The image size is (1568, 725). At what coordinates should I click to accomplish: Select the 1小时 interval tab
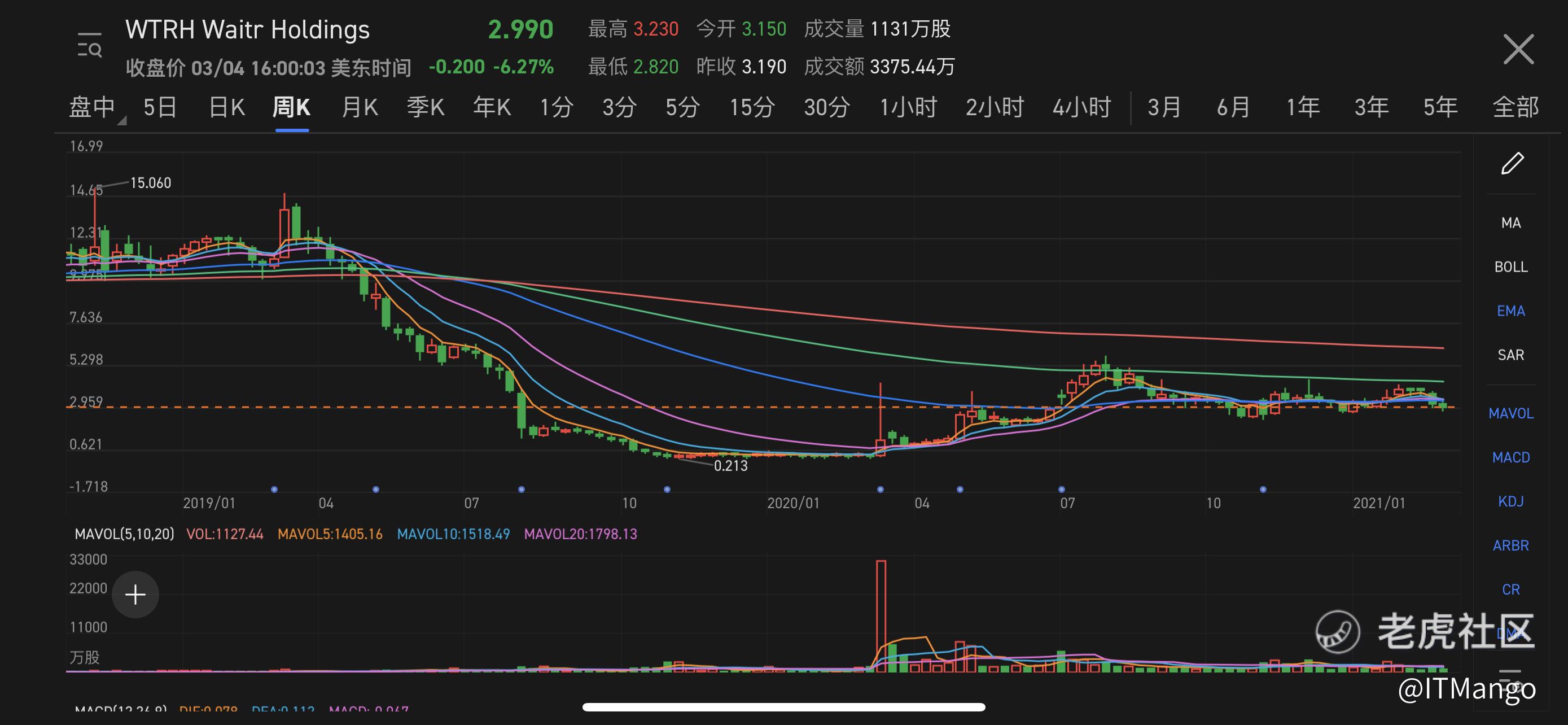908,108
